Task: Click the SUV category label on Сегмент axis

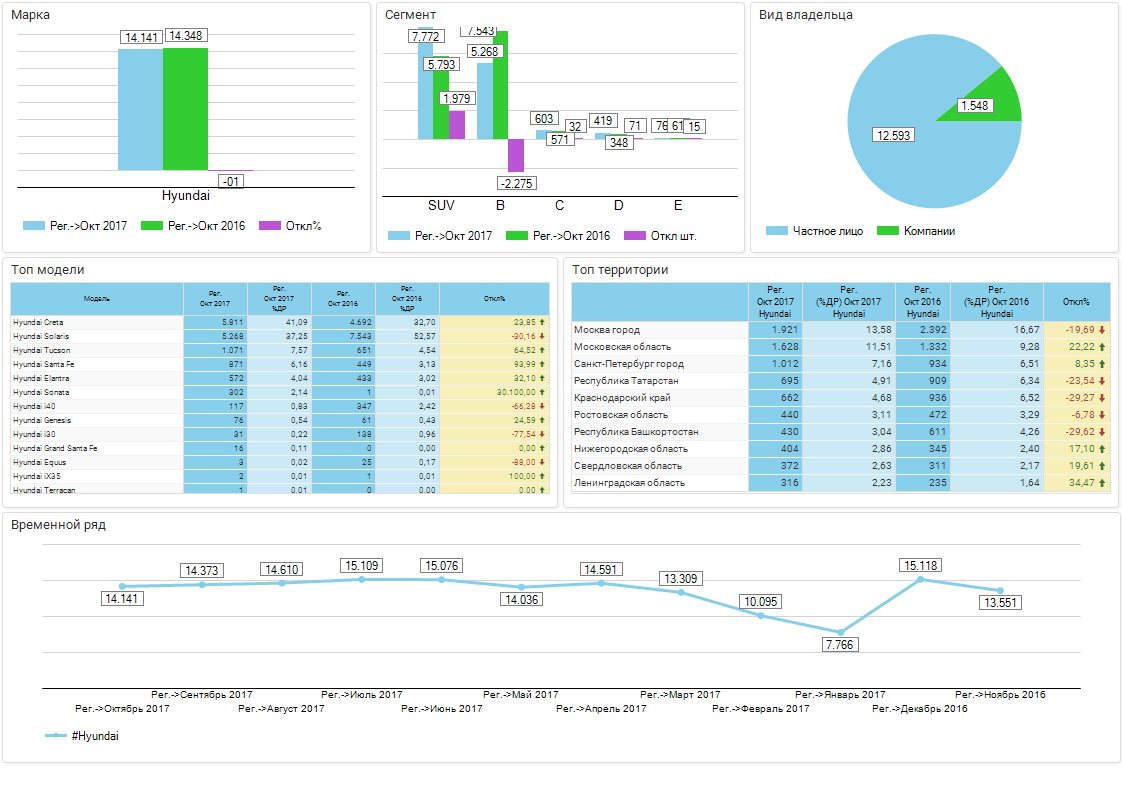Action: (x=441, y=205)
